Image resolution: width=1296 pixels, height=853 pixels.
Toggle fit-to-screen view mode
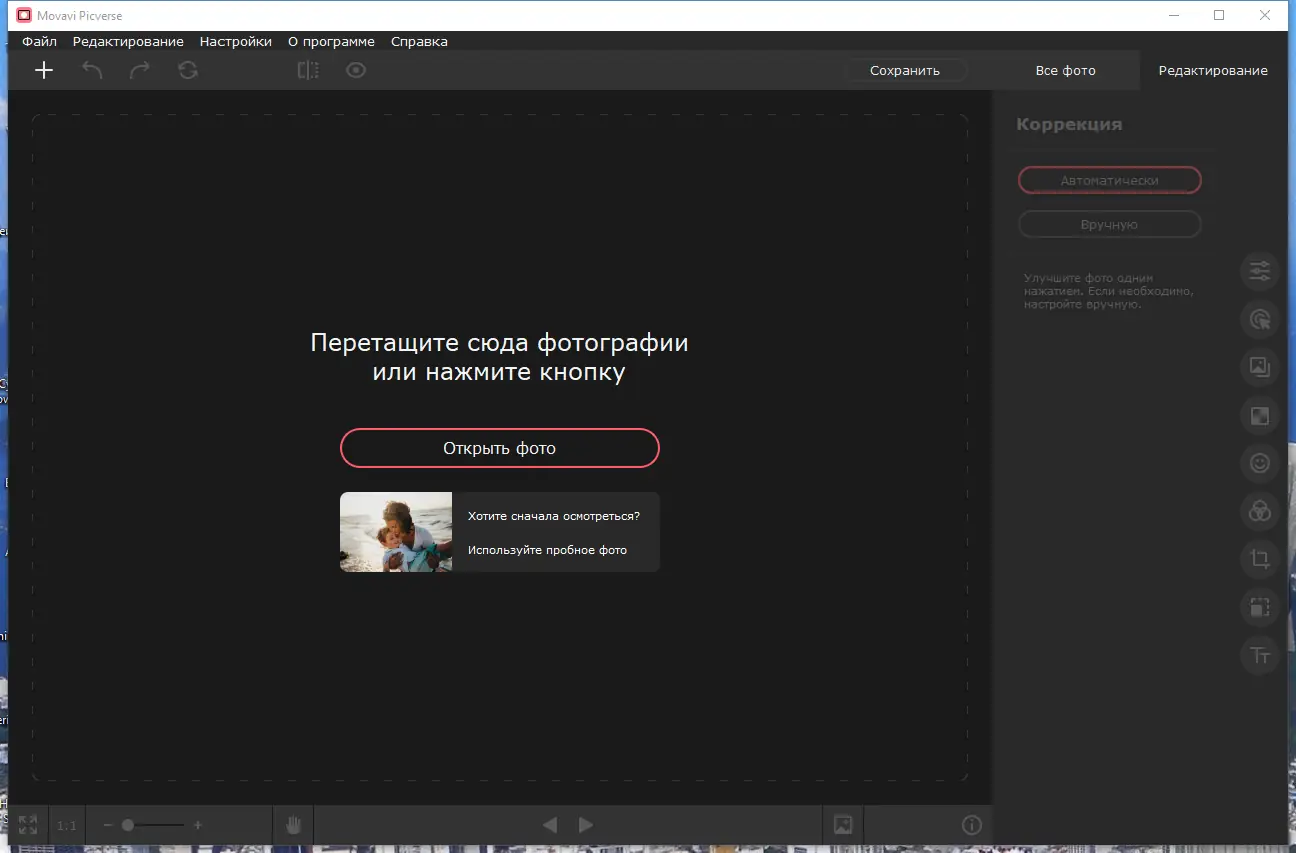(27, 824)
